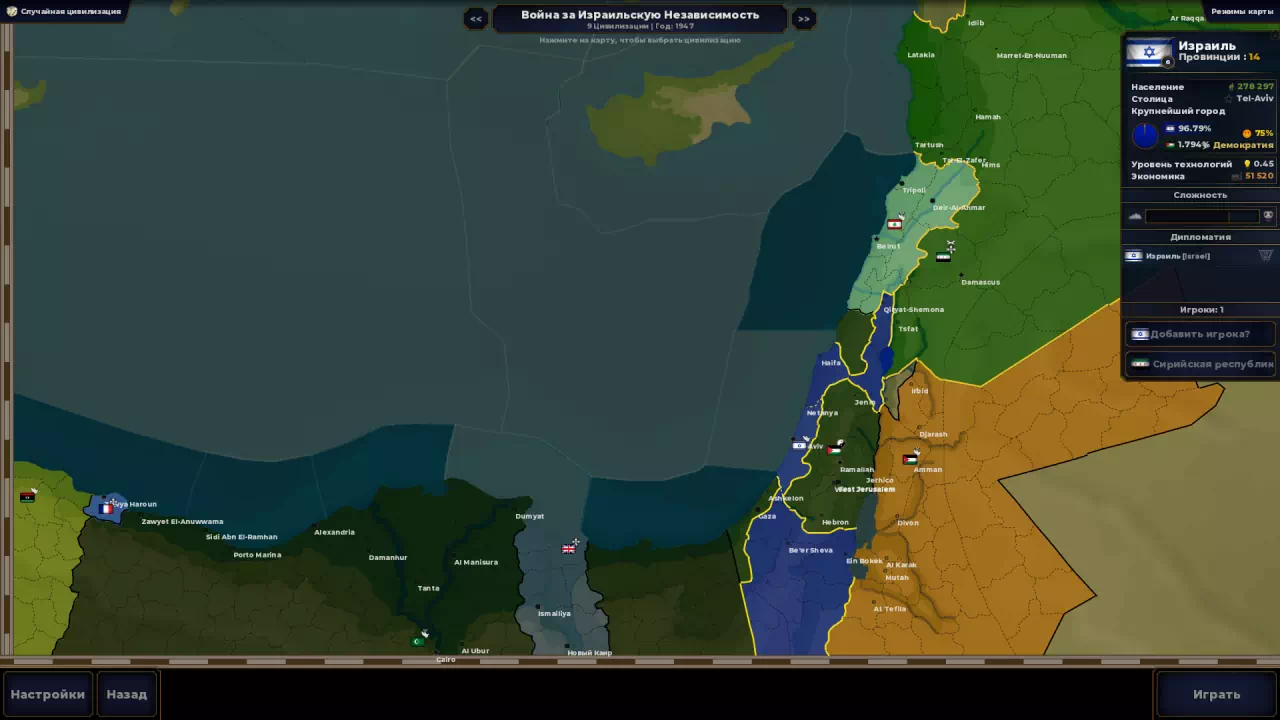Click the Latakia city label

pyautogui.click(x=921, y=55)
